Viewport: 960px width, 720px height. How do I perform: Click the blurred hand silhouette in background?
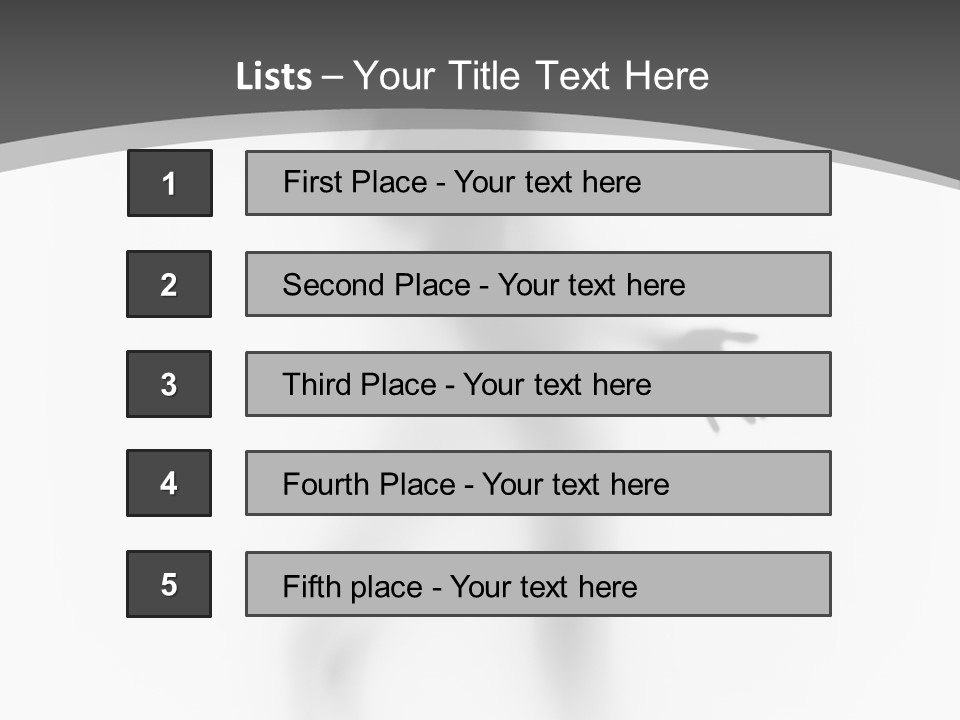(715, 345)
